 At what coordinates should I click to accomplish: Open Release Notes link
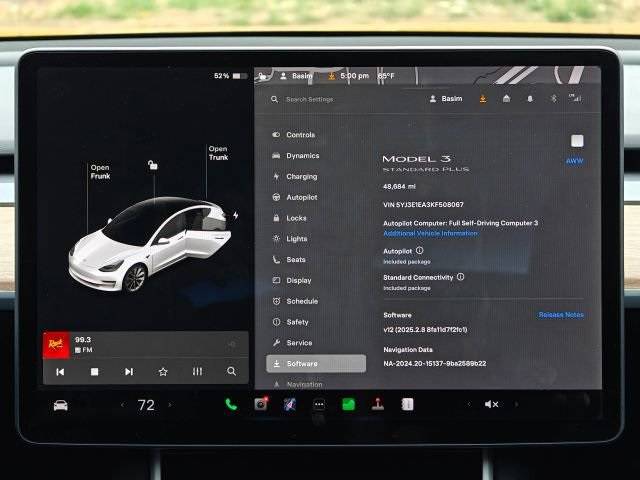(x=561, y=315)
